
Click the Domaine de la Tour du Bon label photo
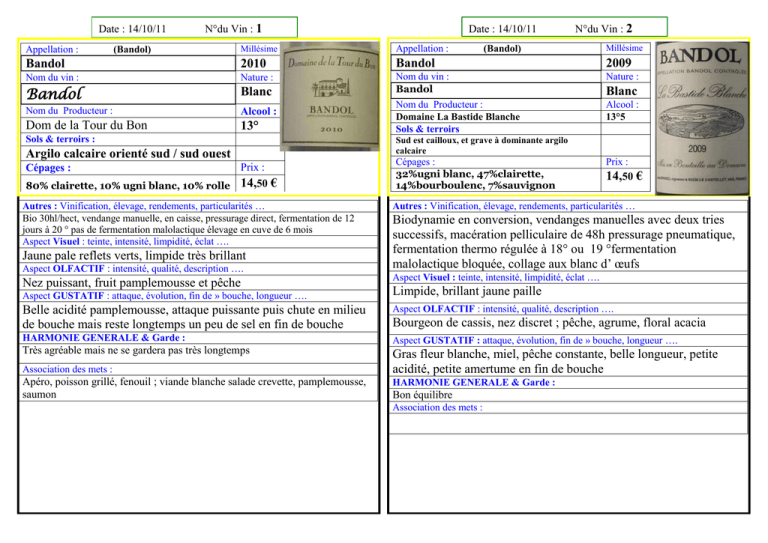[x=330, y=96]
